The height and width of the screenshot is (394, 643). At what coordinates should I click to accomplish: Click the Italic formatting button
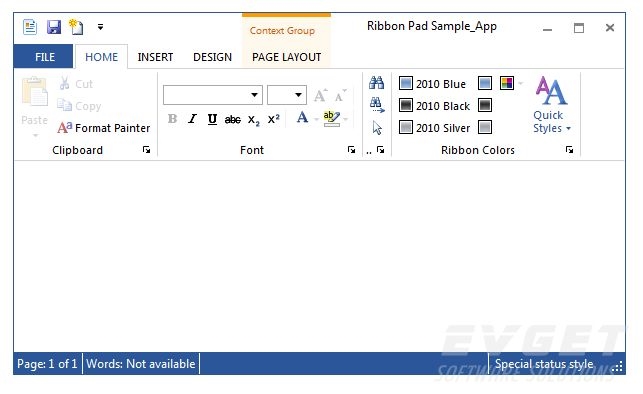tap(192, 119)
